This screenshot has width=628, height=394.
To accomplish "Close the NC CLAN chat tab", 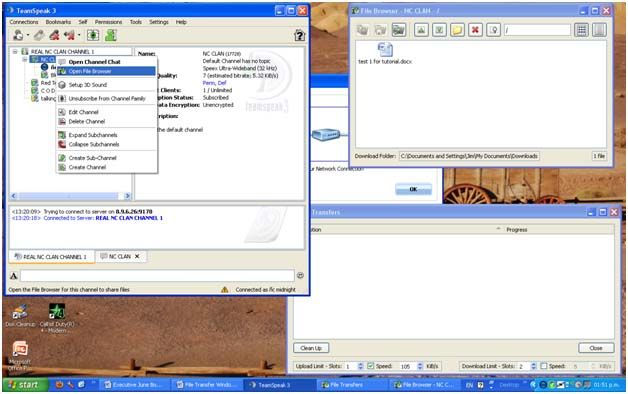I will (x=137, y=256).
